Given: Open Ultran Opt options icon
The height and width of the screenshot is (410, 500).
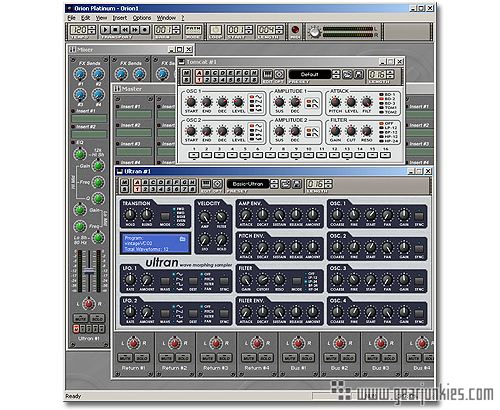Looking at the screenshot, I should (217, 184).
